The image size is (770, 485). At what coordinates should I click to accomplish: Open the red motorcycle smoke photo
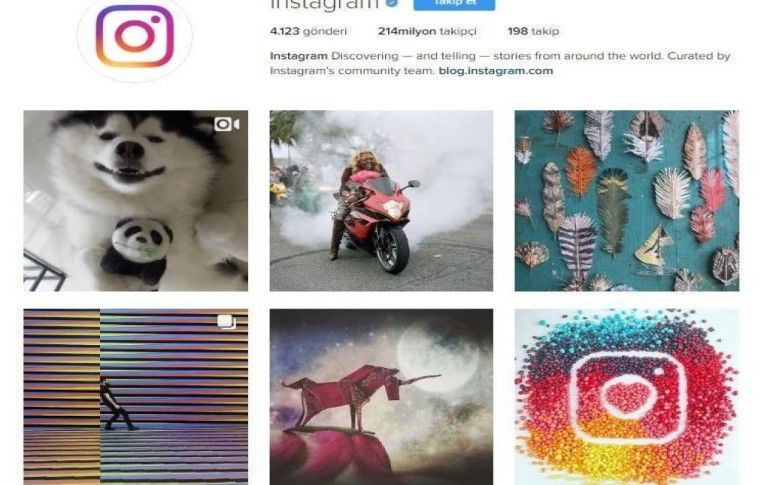381,201
